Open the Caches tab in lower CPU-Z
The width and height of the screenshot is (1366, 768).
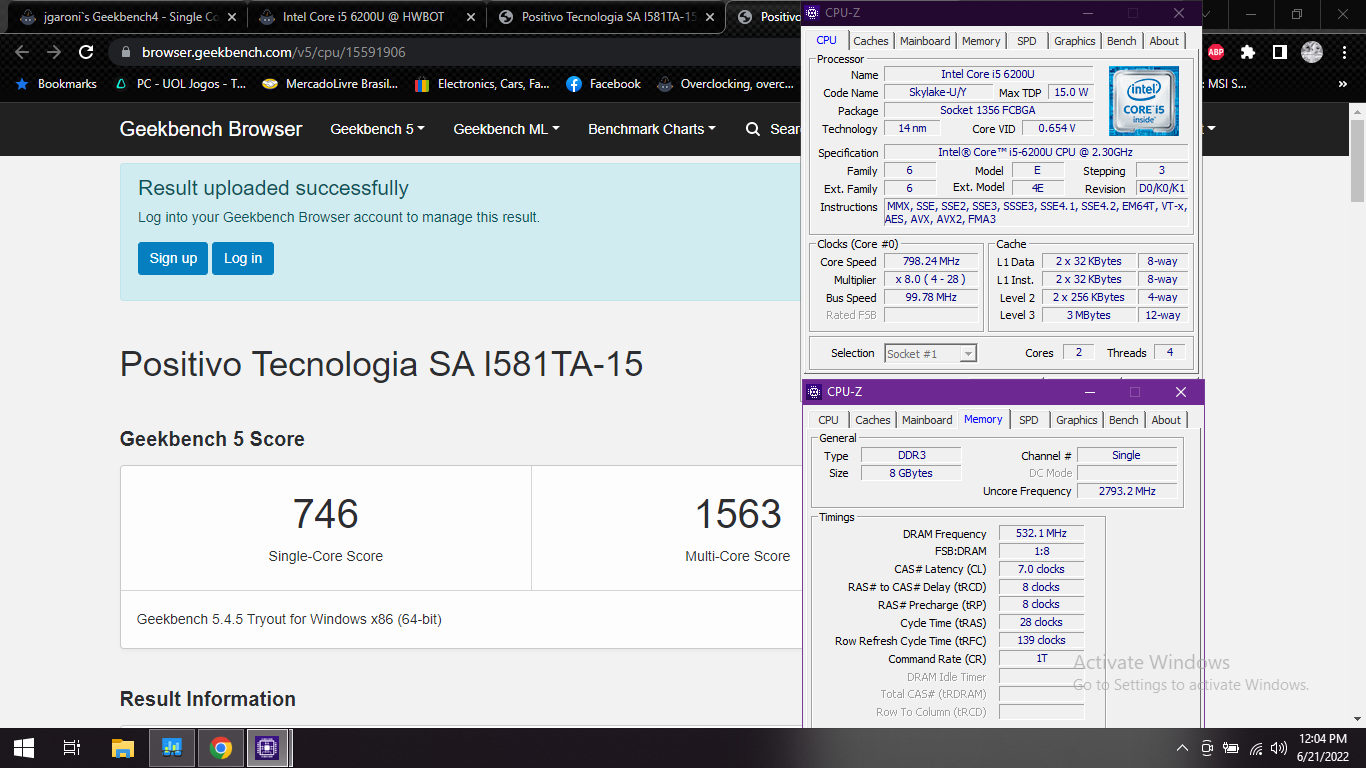point(873,420)
